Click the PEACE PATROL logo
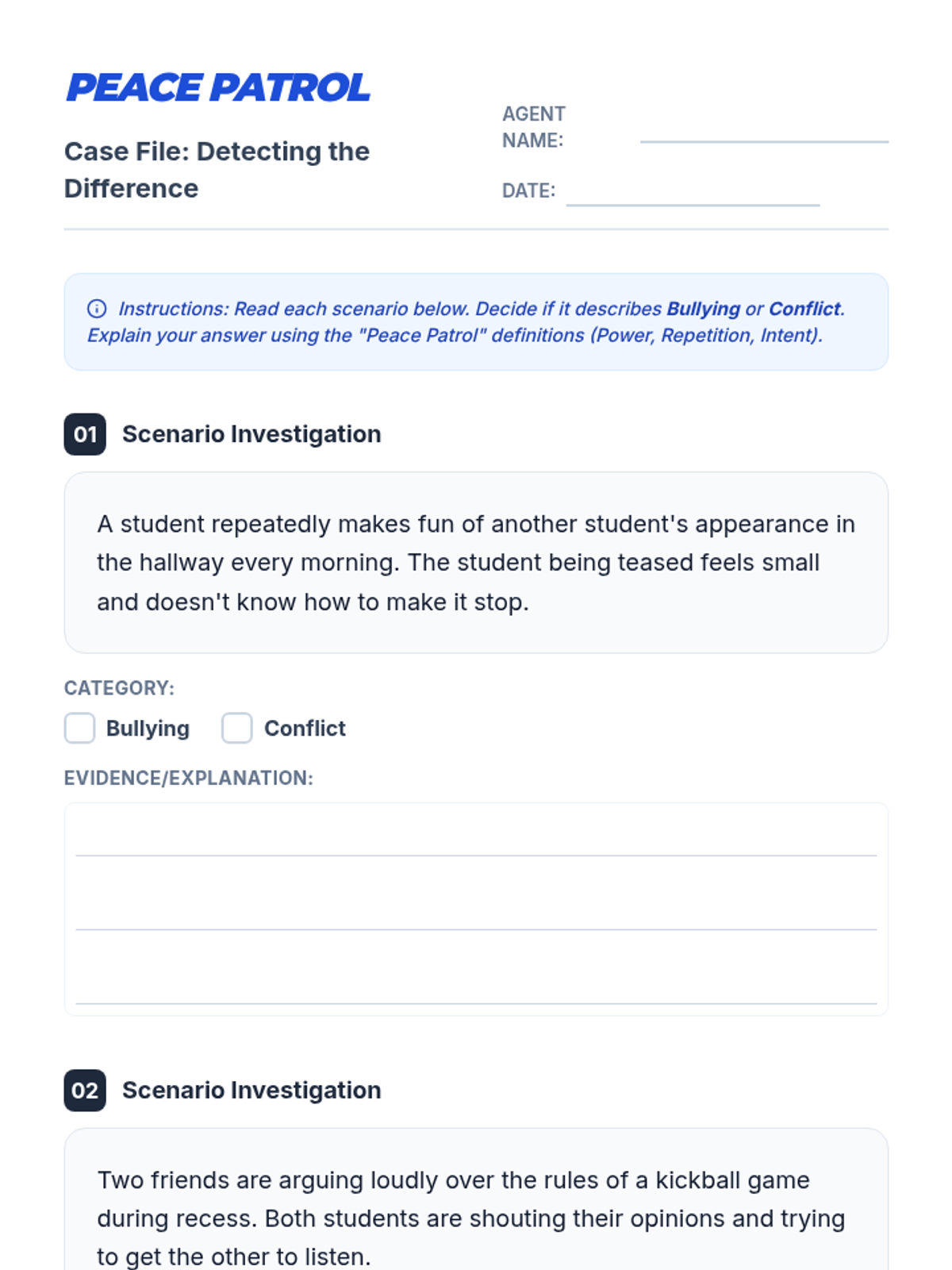The image size is (952, 1270). tap(218, 88)
